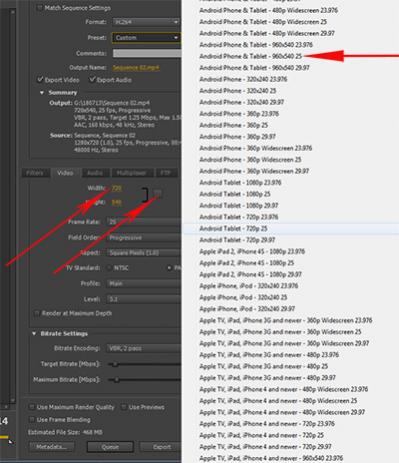The image size is (399, 463).
Task: Switch to the FTP tab
Action: 166,173
